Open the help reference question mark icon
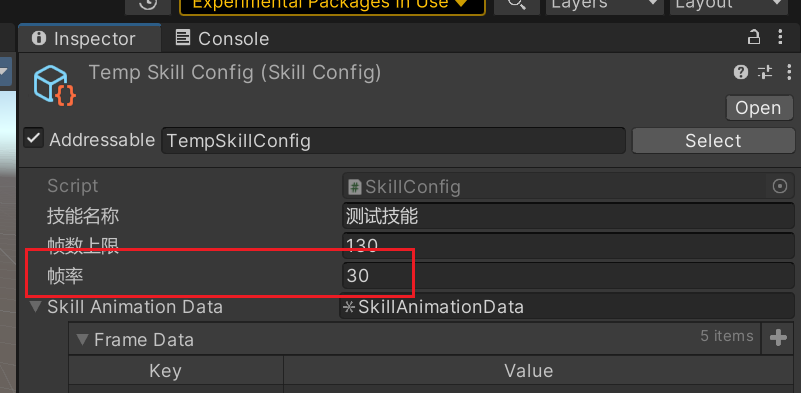 (x=741, y=73)
